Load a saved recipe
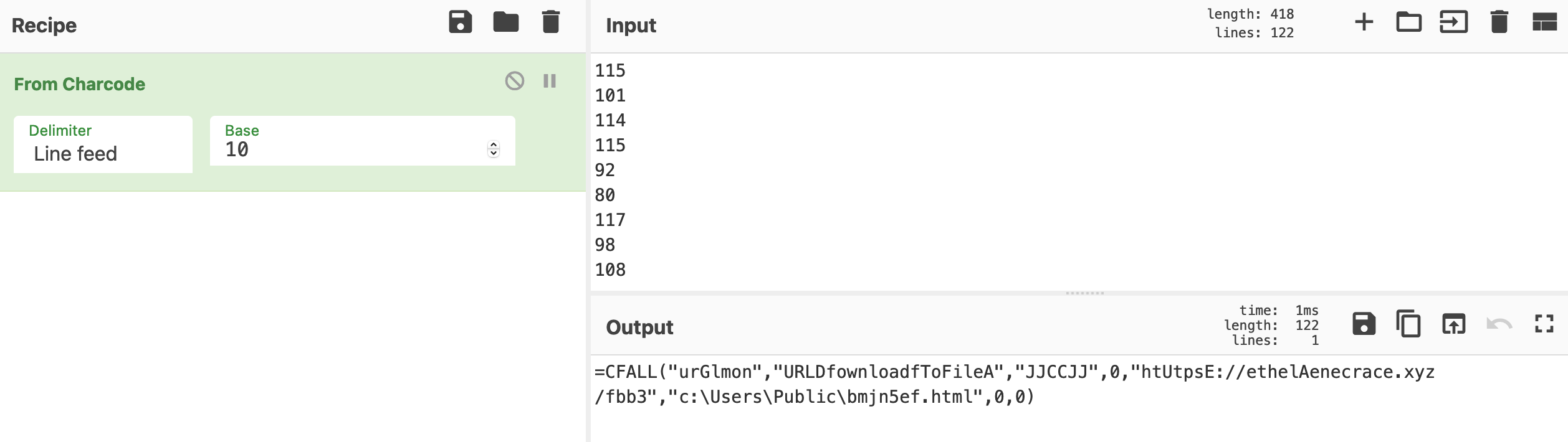This screenshot has height=442, width=1568. 505,22
